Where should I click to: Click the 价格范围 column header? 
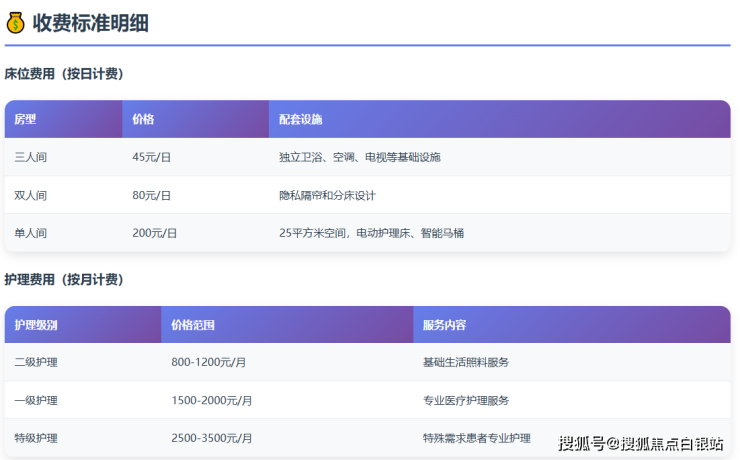point(193,325)
